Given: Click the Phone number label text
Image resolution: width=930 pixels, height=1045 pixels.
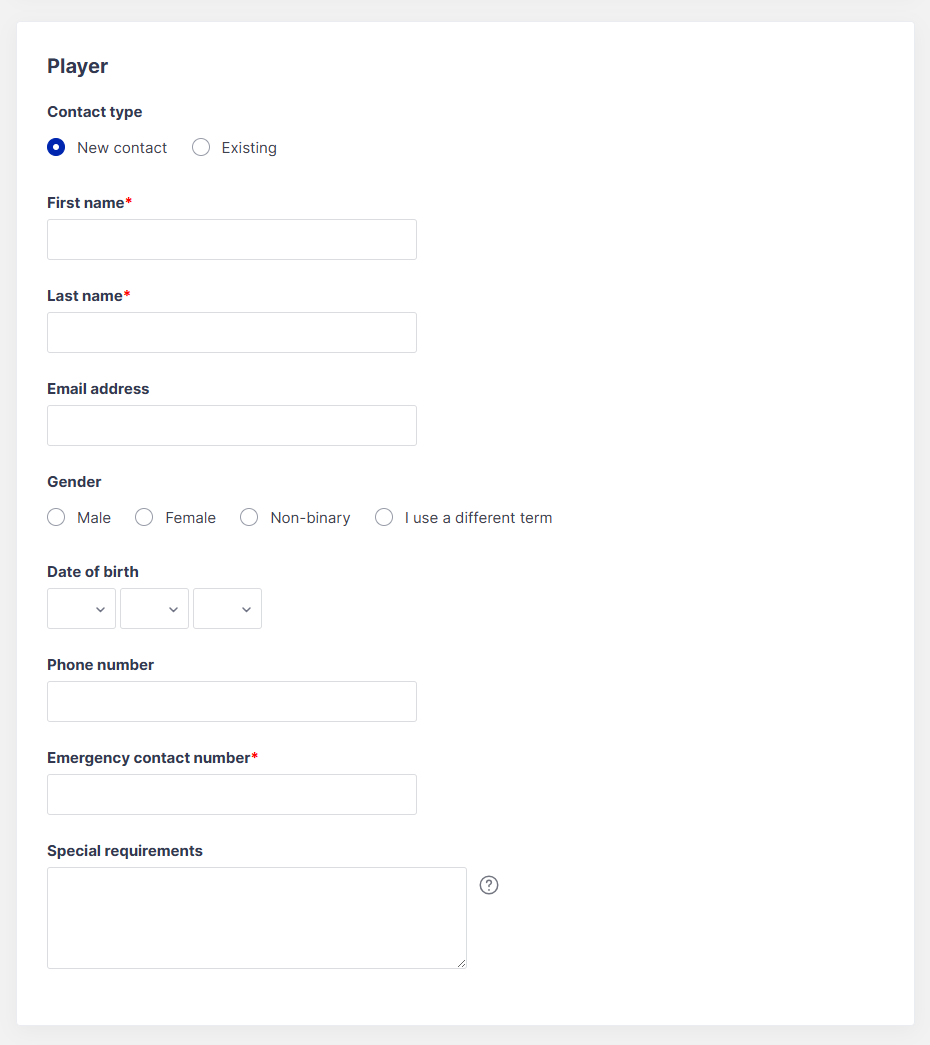Looking at the screenshot, I should pos(100,665).
